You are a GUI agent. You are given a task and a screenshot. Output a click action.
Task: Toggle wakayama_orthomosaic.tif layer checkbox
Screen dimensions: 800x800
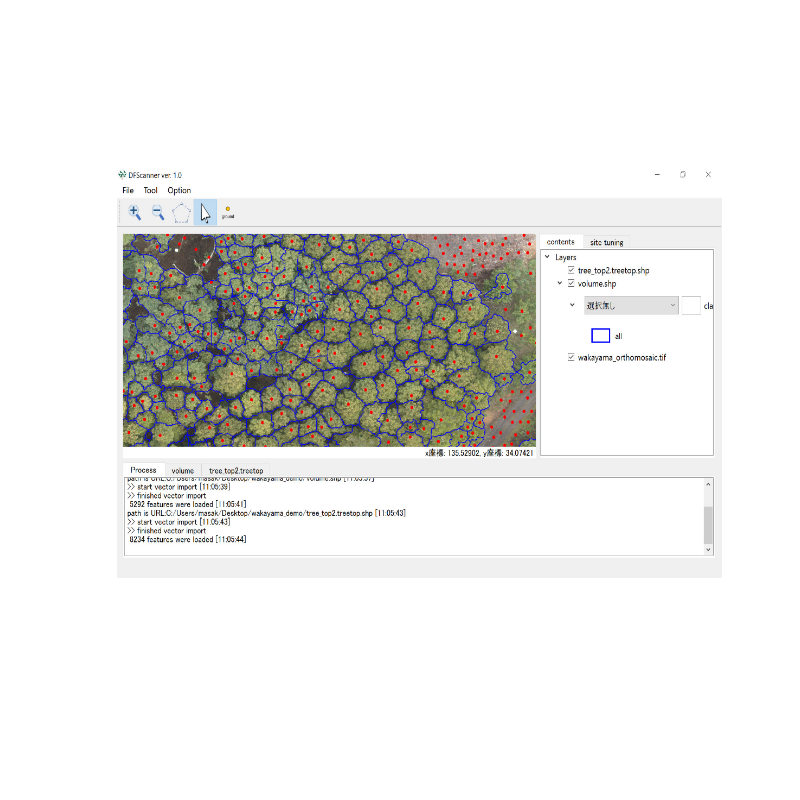point(571,357)
